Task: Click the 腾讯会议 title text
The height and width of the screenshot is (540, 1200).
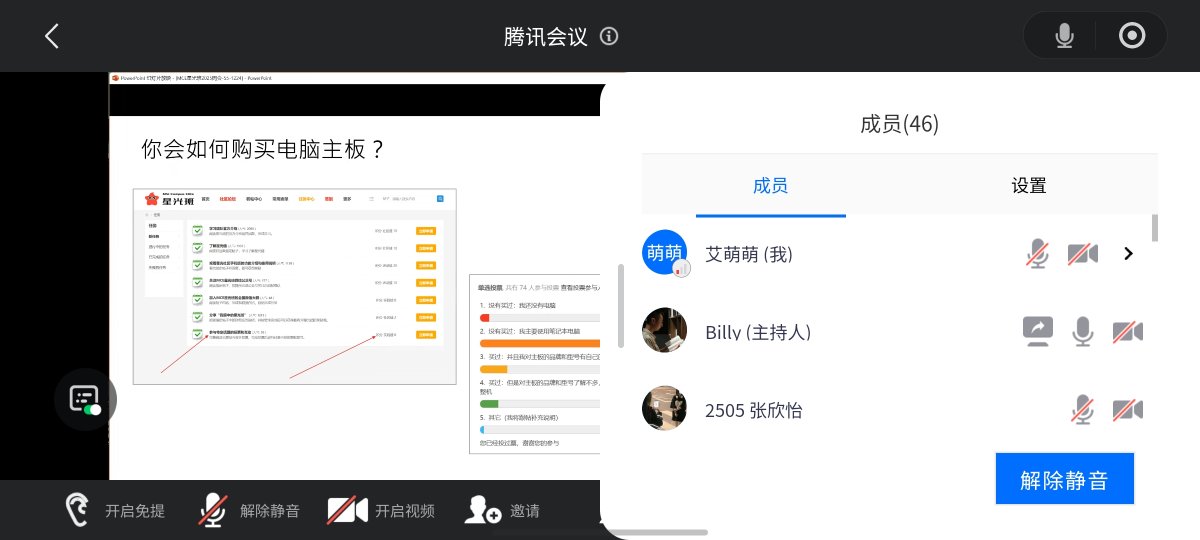Action: click(x=545, y=37)
